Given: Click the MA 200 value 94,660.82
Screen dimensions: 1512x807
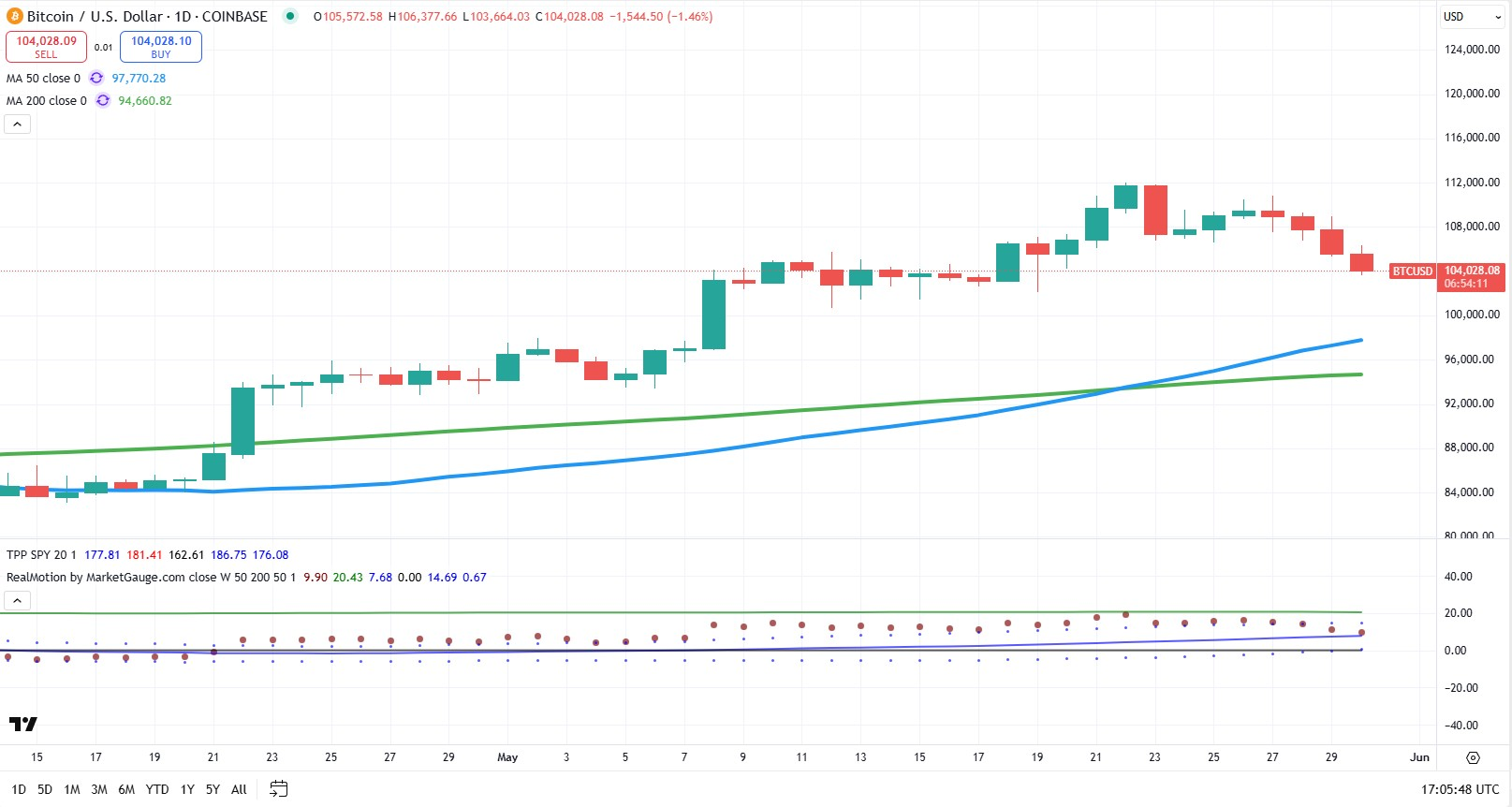Looking at the screenshot, I should 145,101.
